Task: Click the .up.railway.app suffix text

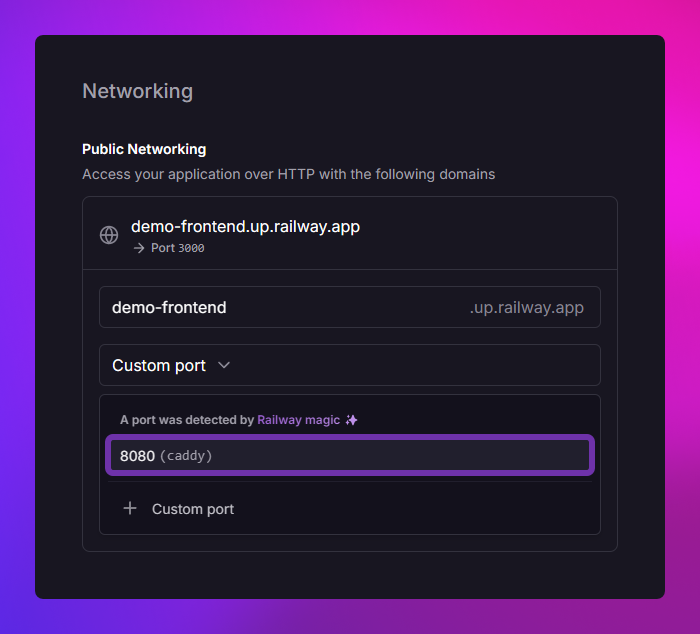Action: 526,308
